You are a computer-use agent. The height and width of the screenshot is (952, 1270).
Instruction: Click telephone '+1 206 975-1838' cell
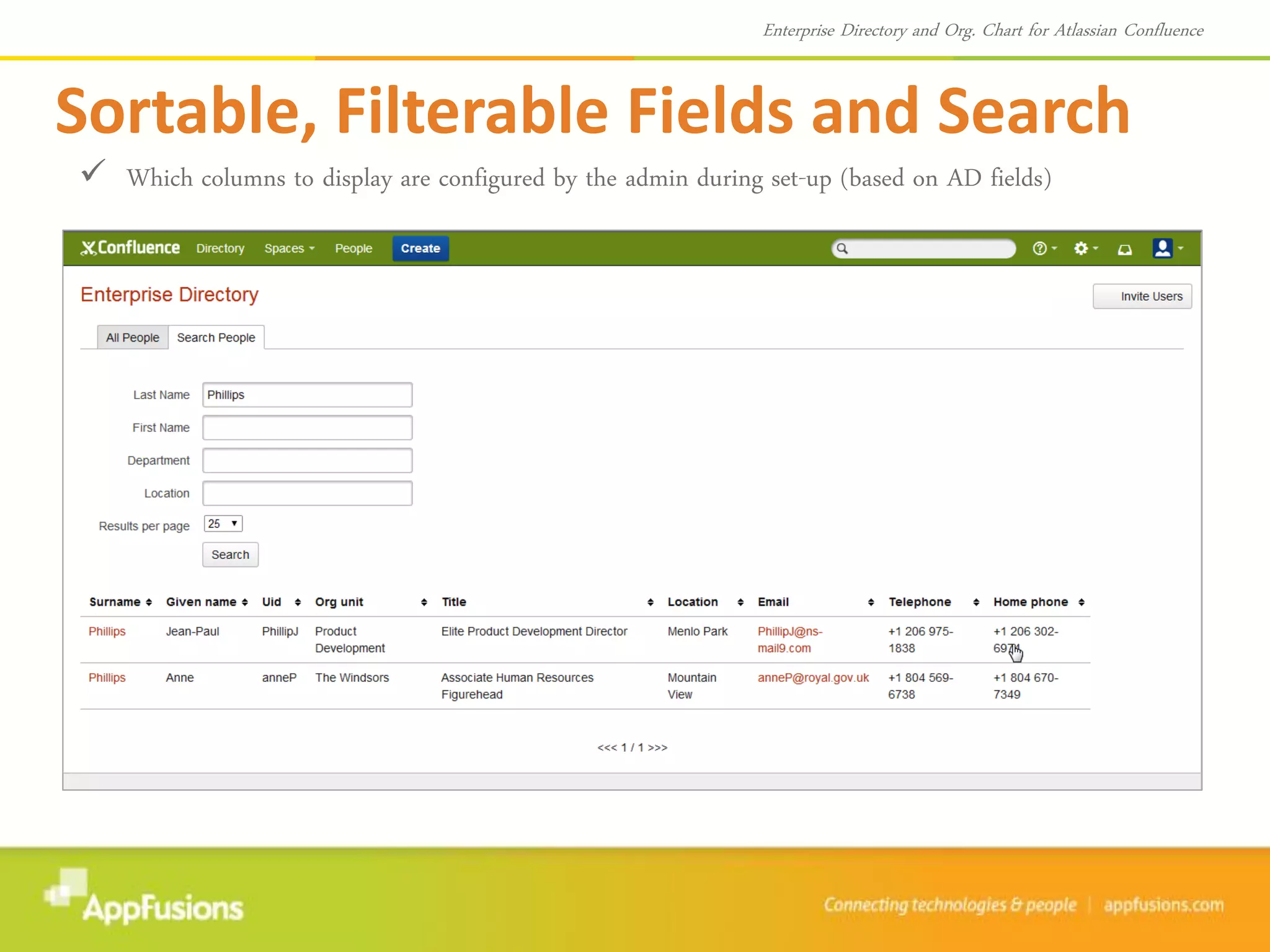(x=920, y=640)
